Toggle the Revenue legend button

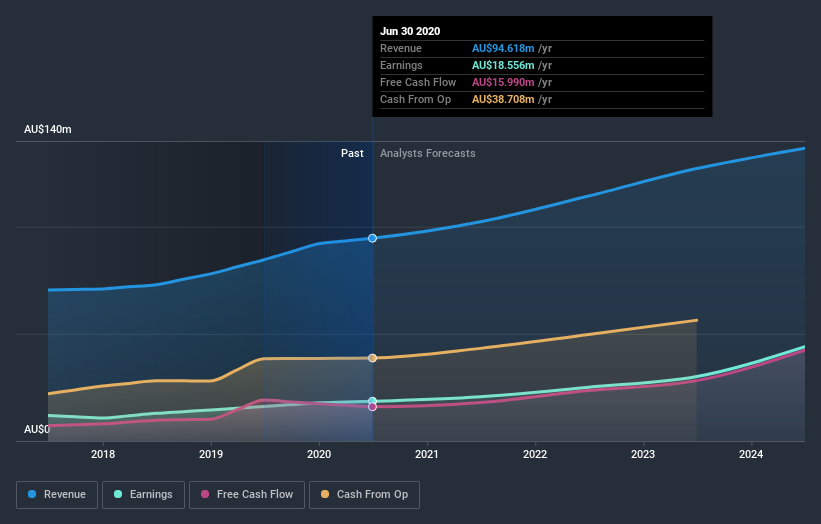[x=57, y=495]
